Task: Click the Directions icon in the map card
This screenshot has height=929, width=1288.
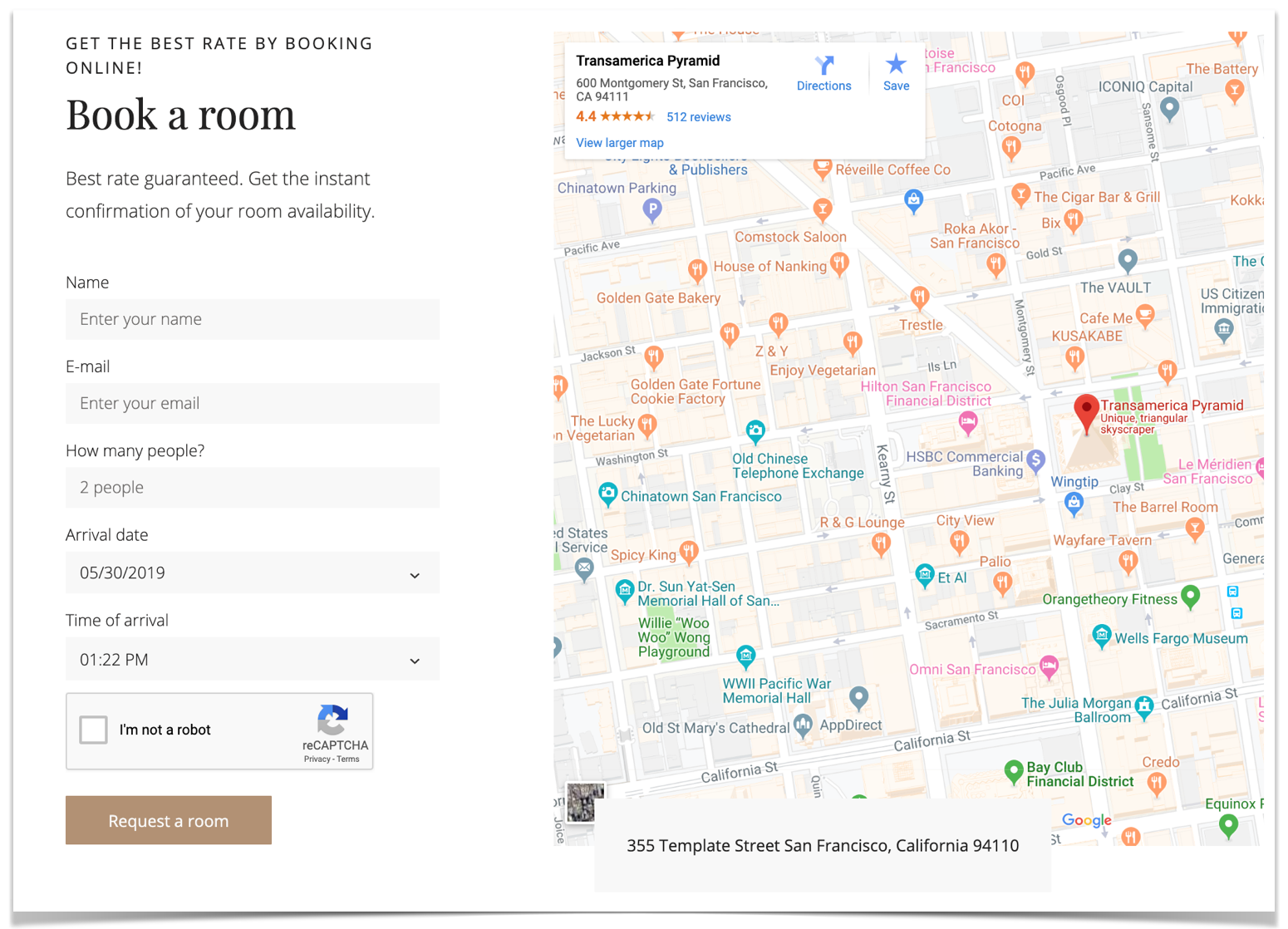Action: pos(824,65)
